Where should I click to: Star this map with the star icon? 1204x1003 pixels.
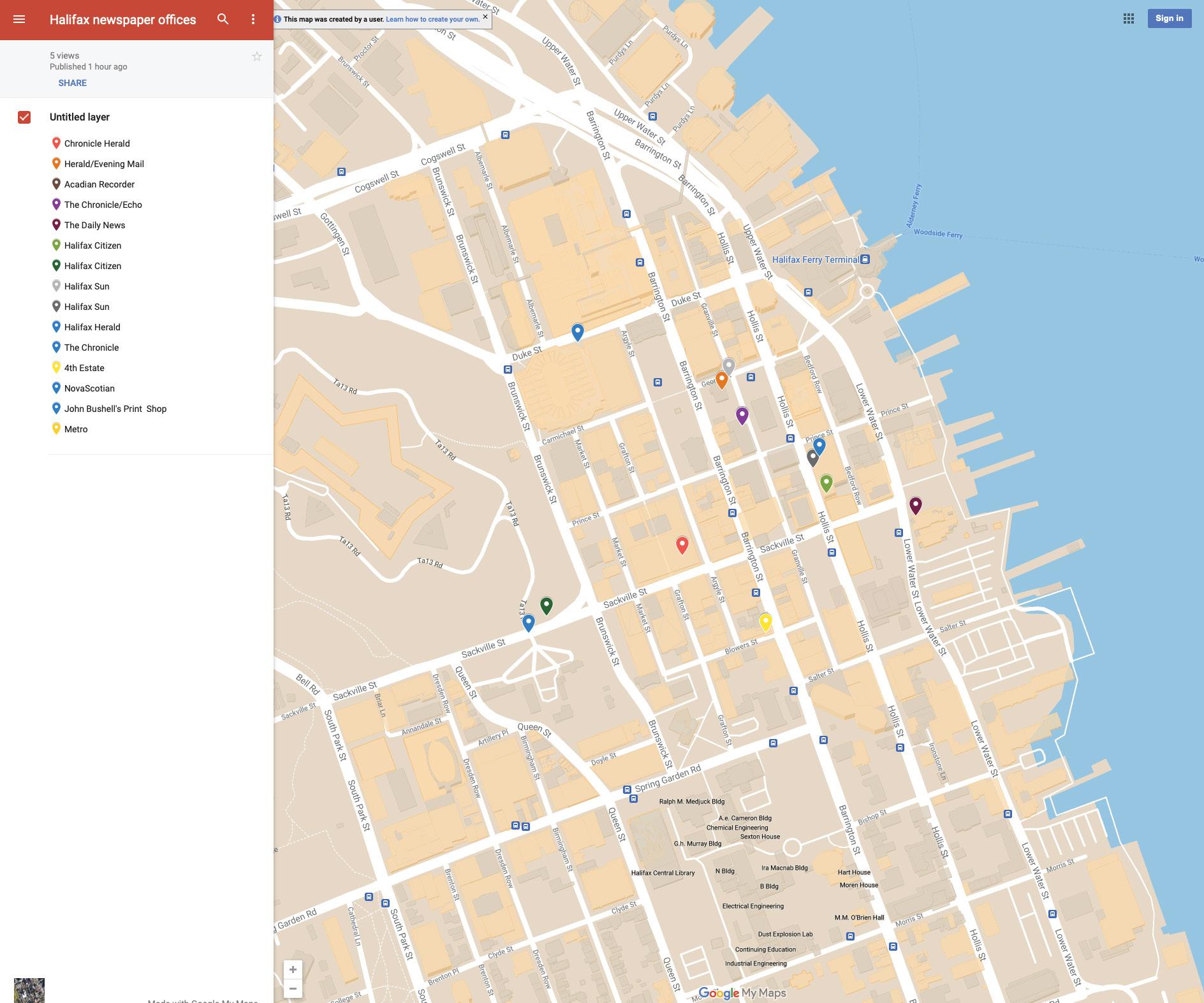point(257,57)
